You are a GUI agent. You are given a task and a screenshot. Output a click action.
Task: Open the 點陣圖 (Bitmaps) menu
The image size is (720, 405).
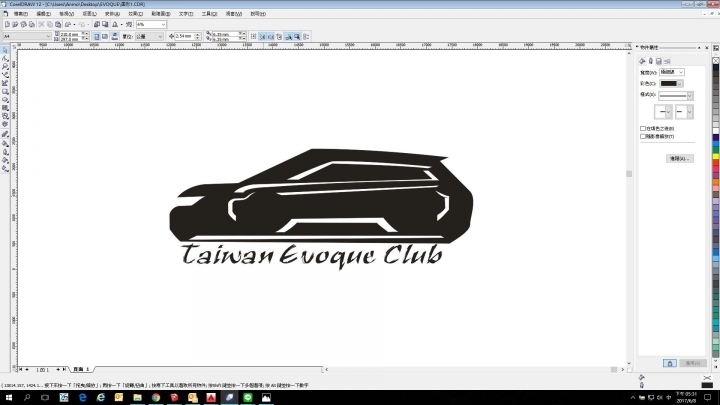(161, 14)
